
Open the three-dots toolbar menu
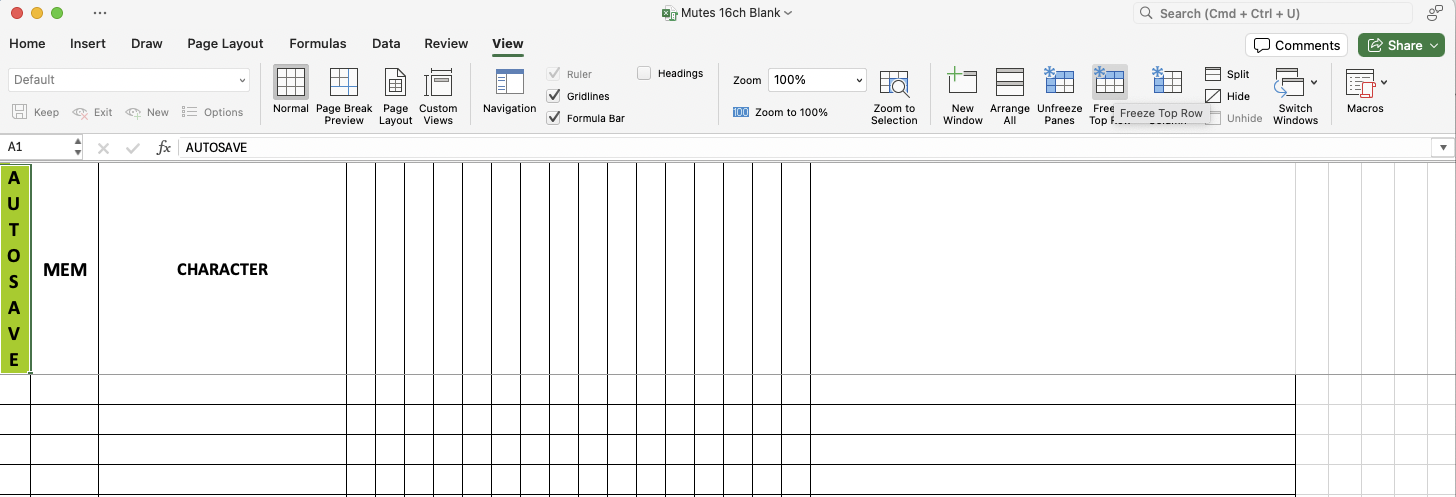(99, 13)
